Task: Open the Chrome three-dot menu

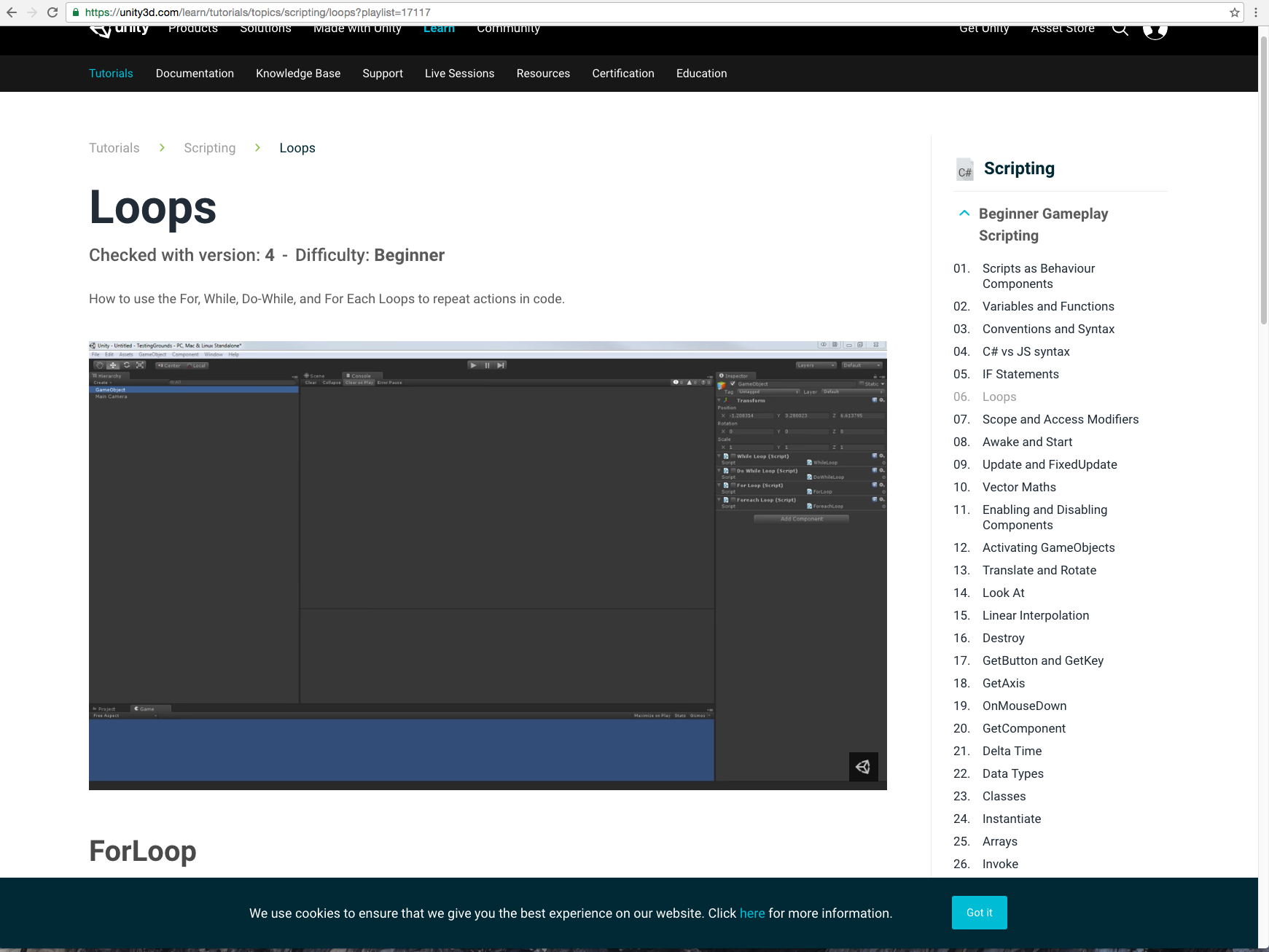Action: pos(1255,12)
